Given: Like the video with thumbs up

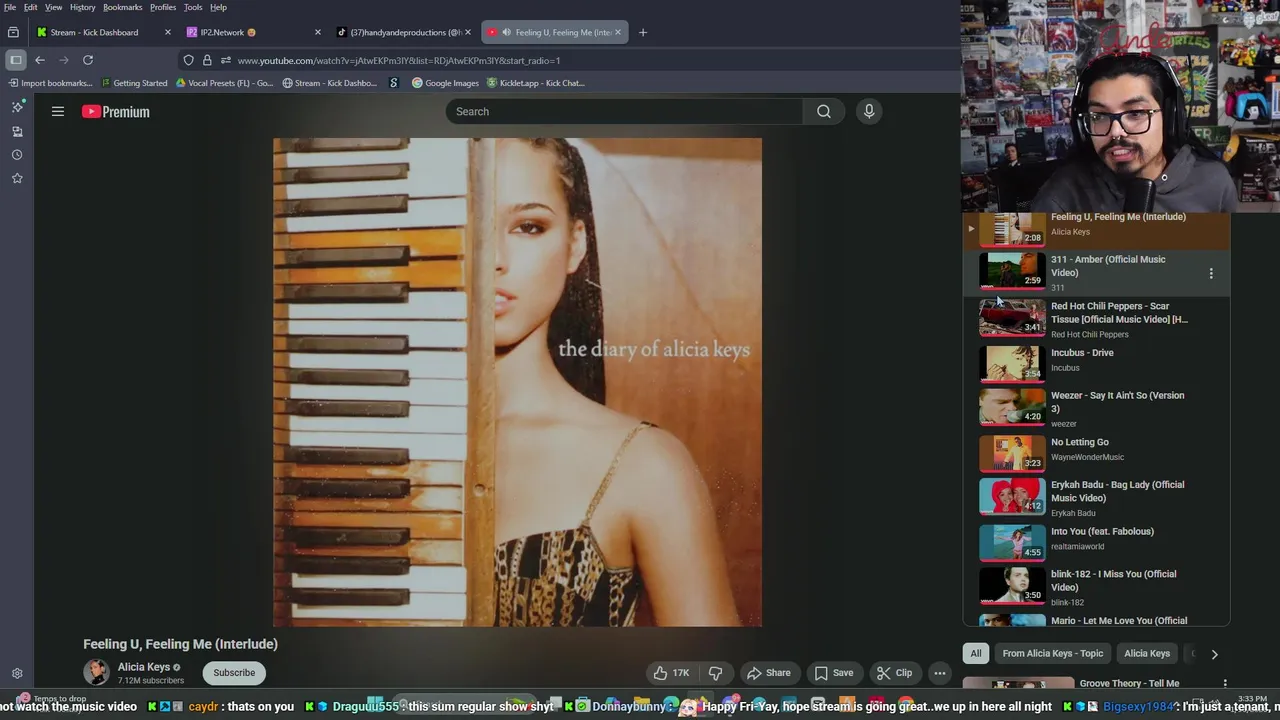Looking at the screenshot, I should (672, 673).
